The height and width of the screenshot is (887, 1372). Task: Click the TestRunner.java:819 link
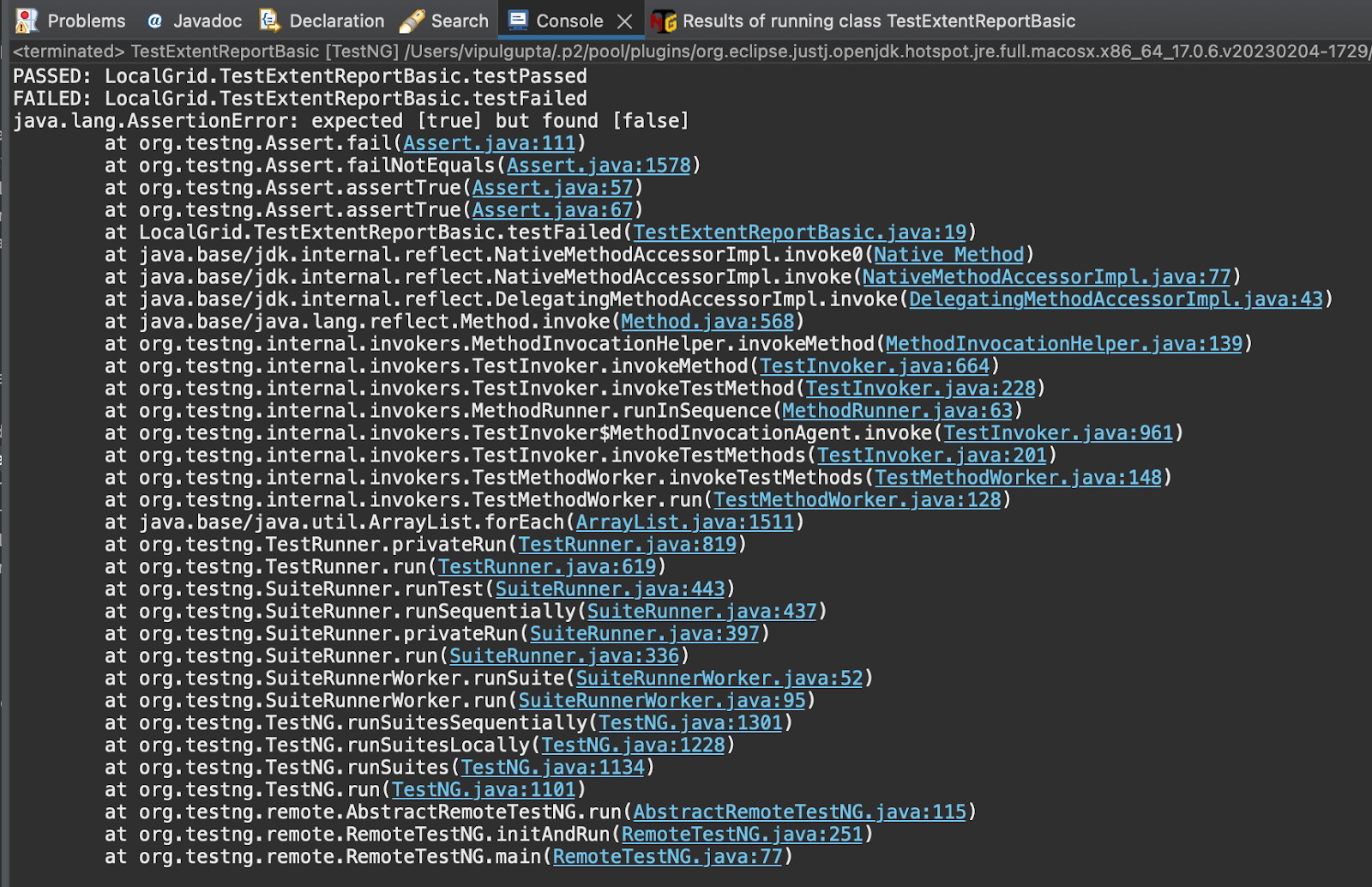[x=629, y=544]
